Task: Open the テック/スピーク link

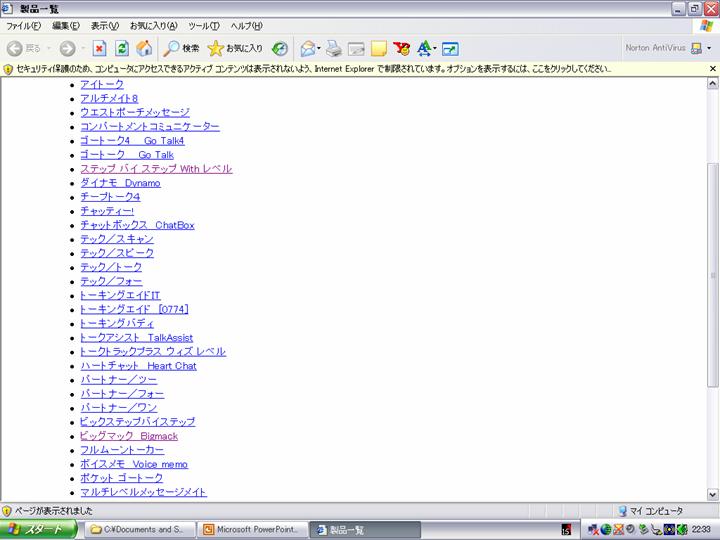Action: click(117, 253)
